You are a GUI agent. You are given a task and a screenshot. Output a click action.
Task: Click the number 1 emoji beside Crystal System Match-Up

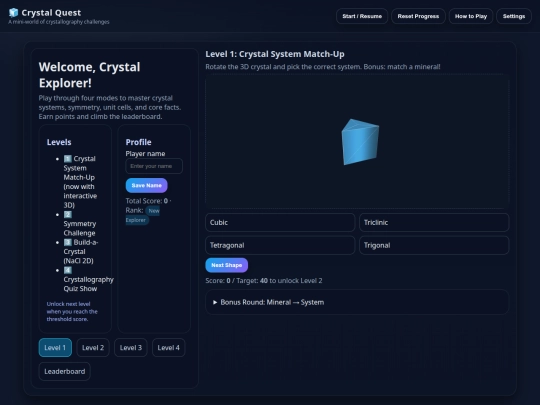68,159
